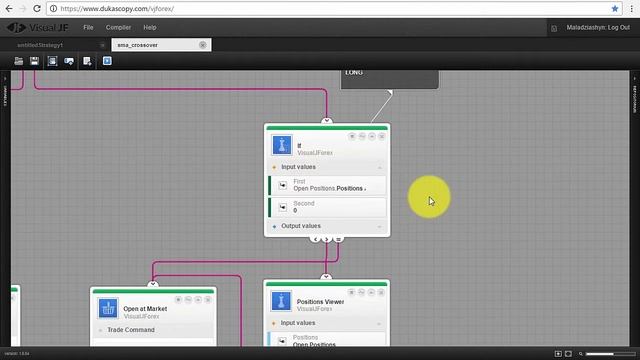The image size is (640, 360).
Task: Select the First Open Positions.Positions value
Action: pyautogui.click(x=329, y=188)
